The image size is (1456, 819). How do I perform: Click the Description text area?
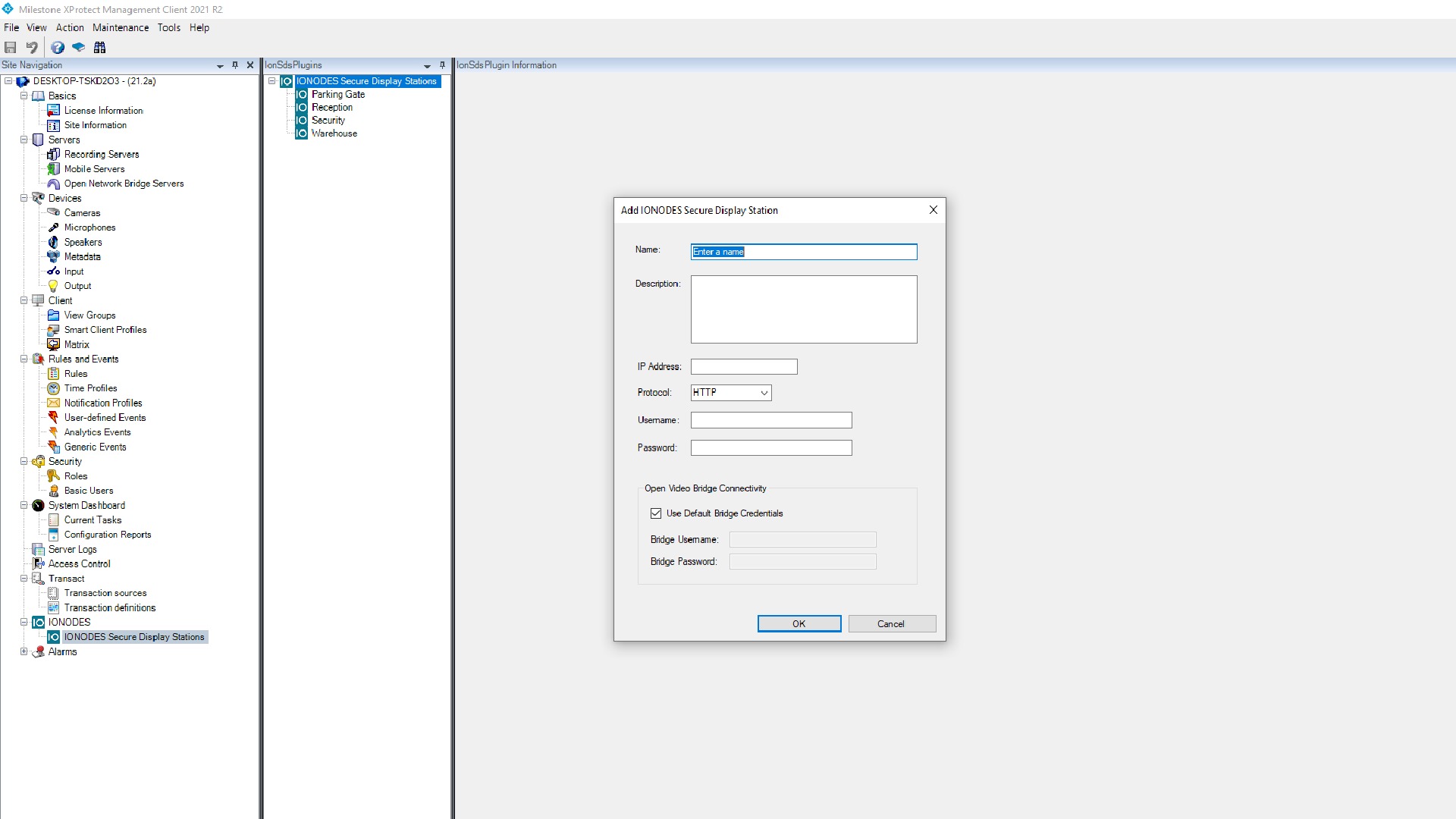click(x=804, y=309)
